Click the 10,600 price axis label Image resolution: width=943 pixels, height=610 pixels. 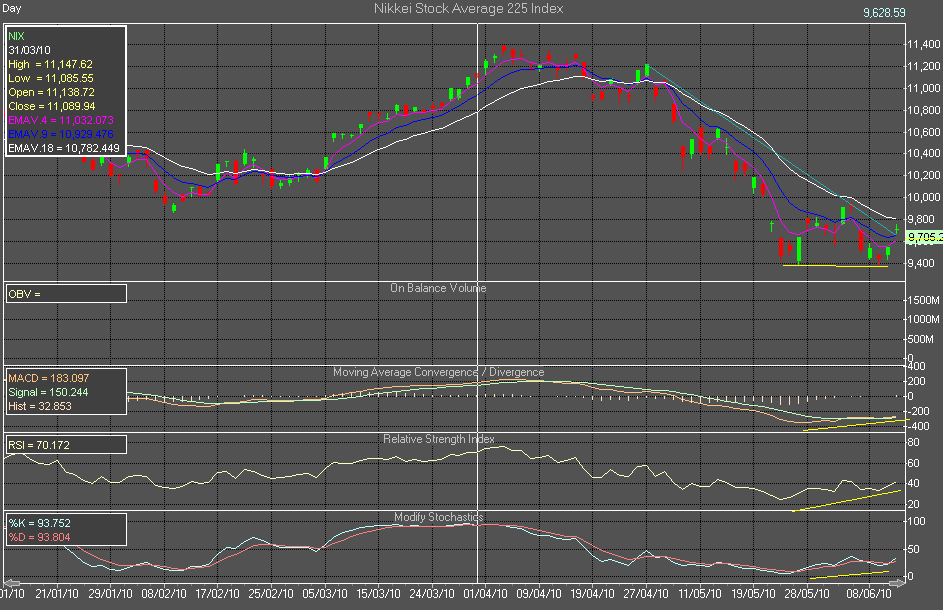pos(924,132)
